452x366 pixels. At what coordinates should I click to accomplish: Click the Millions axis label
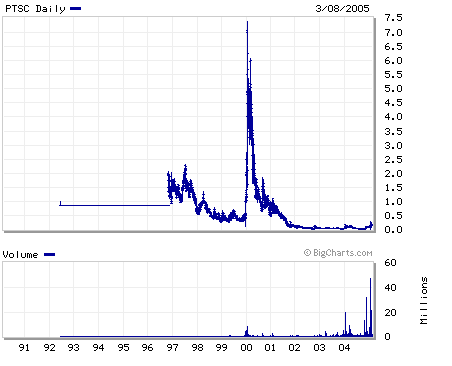[423, 300]
